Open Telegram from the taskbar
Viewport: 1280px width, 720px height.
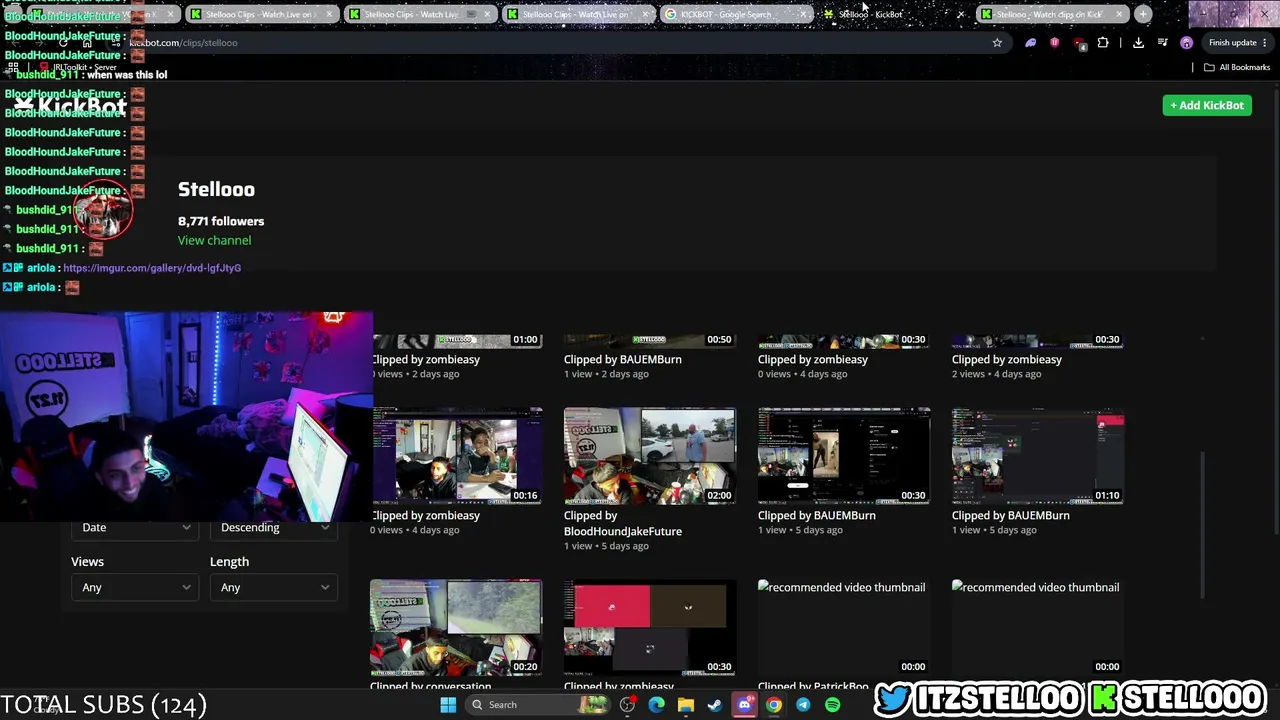pyautogui.click(x=803, y=705)
